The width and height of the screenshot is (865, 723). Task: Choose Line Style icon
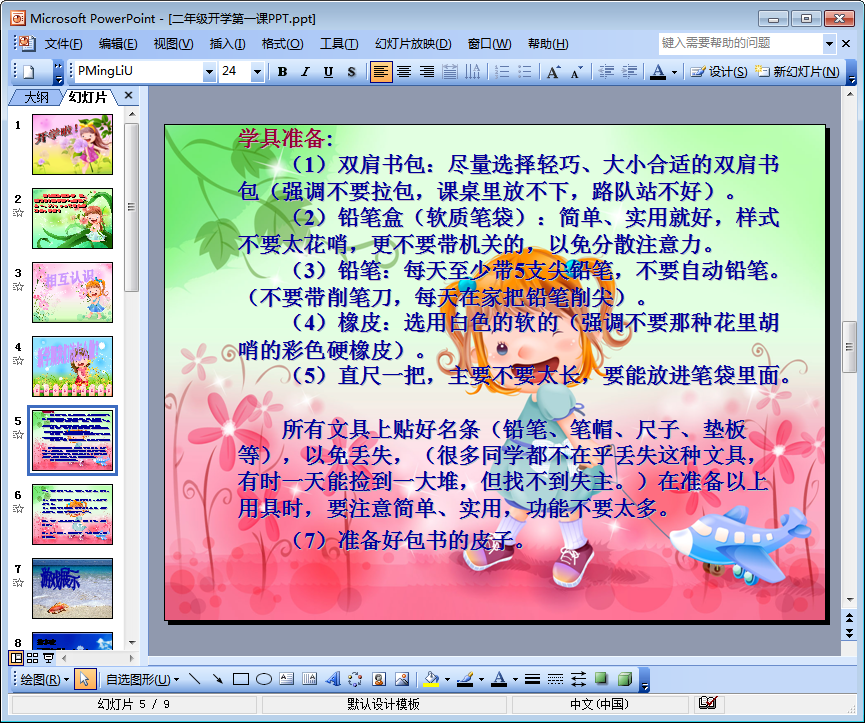532,679
